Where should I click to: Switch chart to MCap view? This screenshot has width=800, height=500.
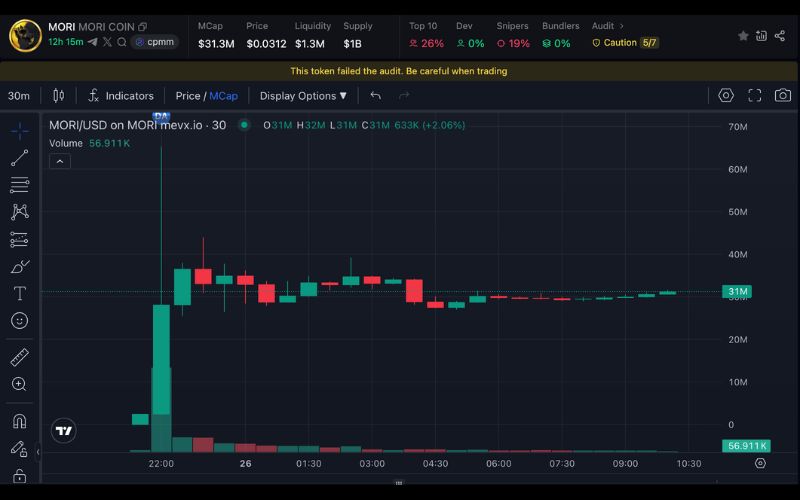point(223,96)
